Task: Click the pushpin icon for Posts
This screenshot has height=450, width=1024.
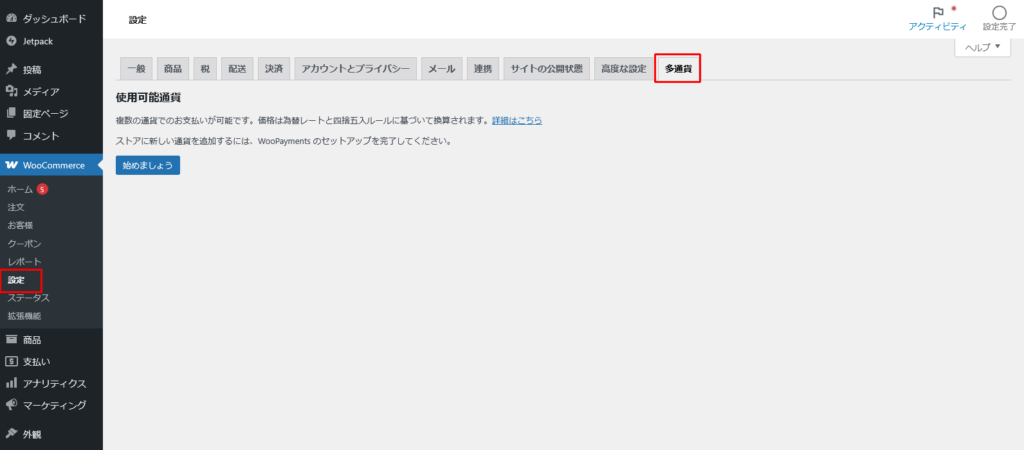Action: tap(11, 70)
